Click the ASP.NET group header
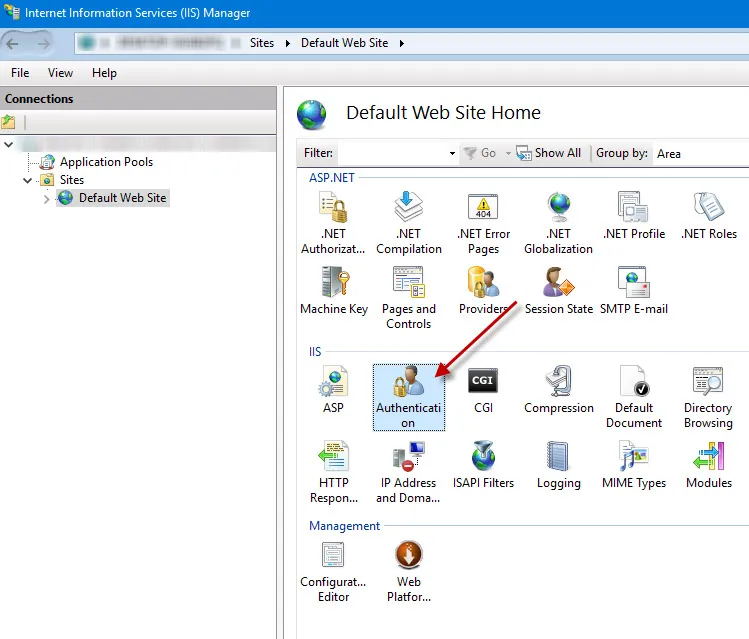This screenshot has height=639, width=749. [x=332, y=178]
